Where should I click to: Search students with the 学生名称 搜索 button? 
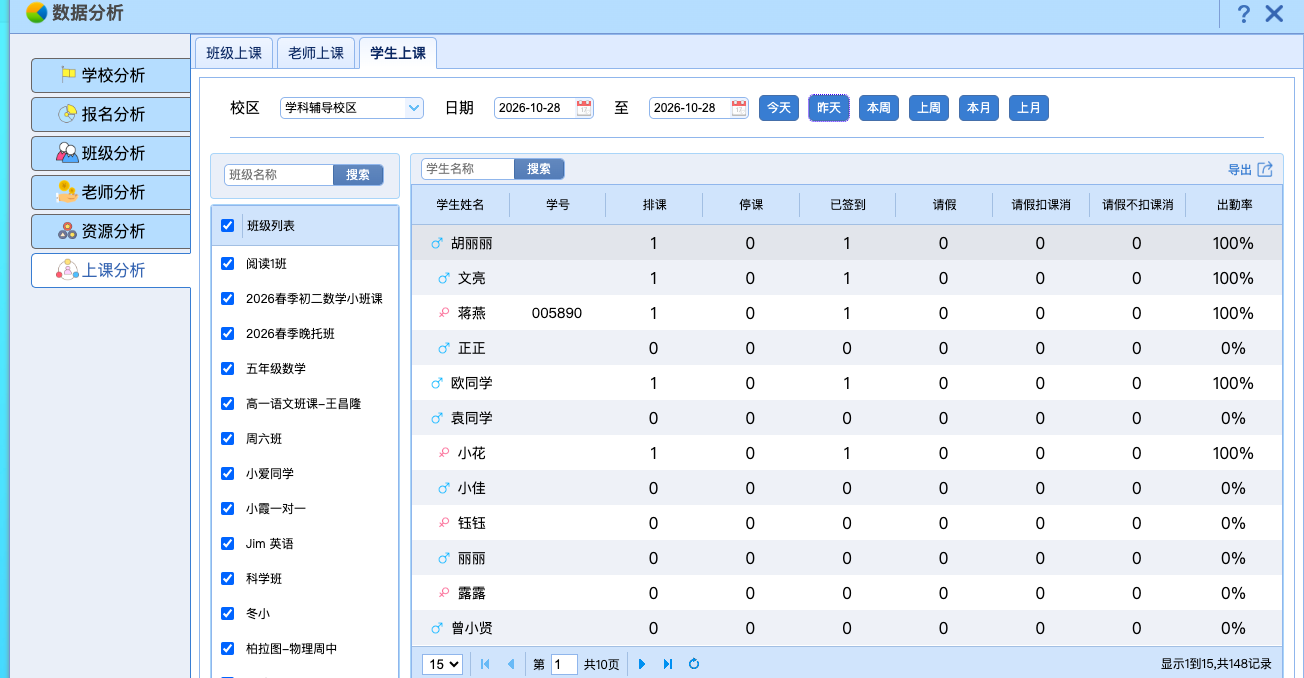click(539, 169)
